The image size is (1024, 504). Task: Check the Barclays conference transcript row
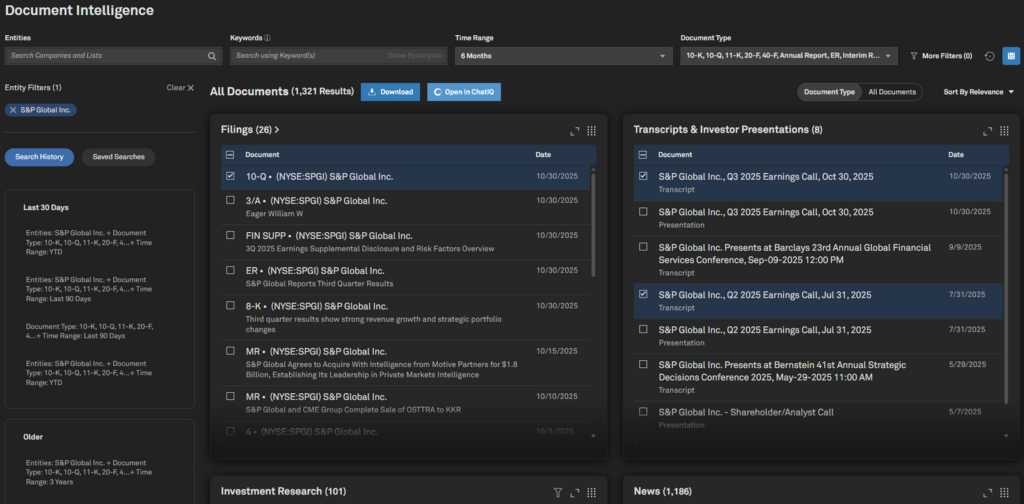643,247
